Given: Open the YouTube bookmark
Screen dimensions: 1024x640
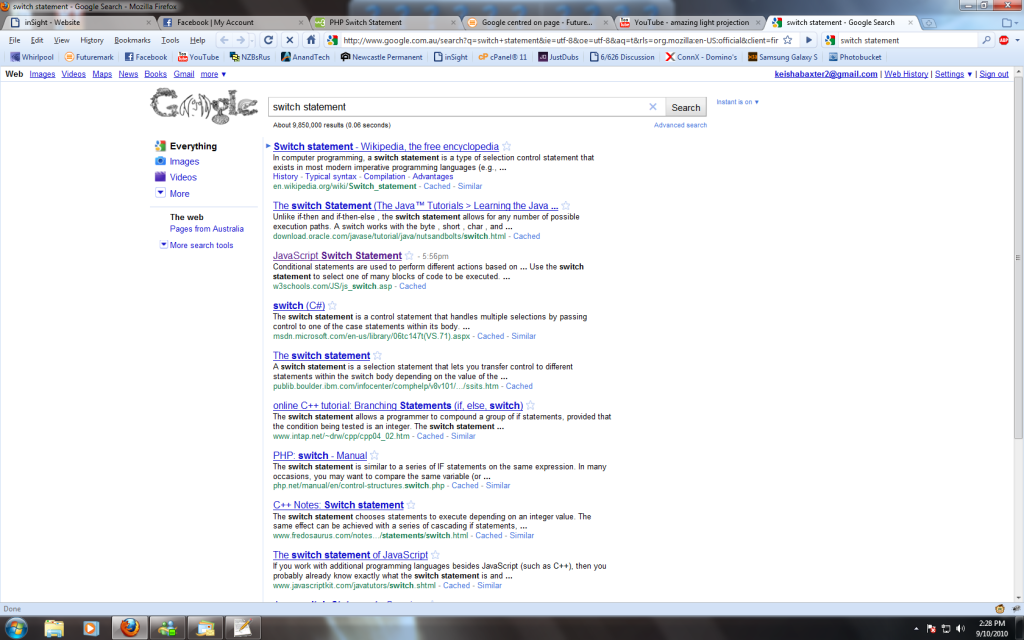Looking at the screenshot, I should (199, 57).
